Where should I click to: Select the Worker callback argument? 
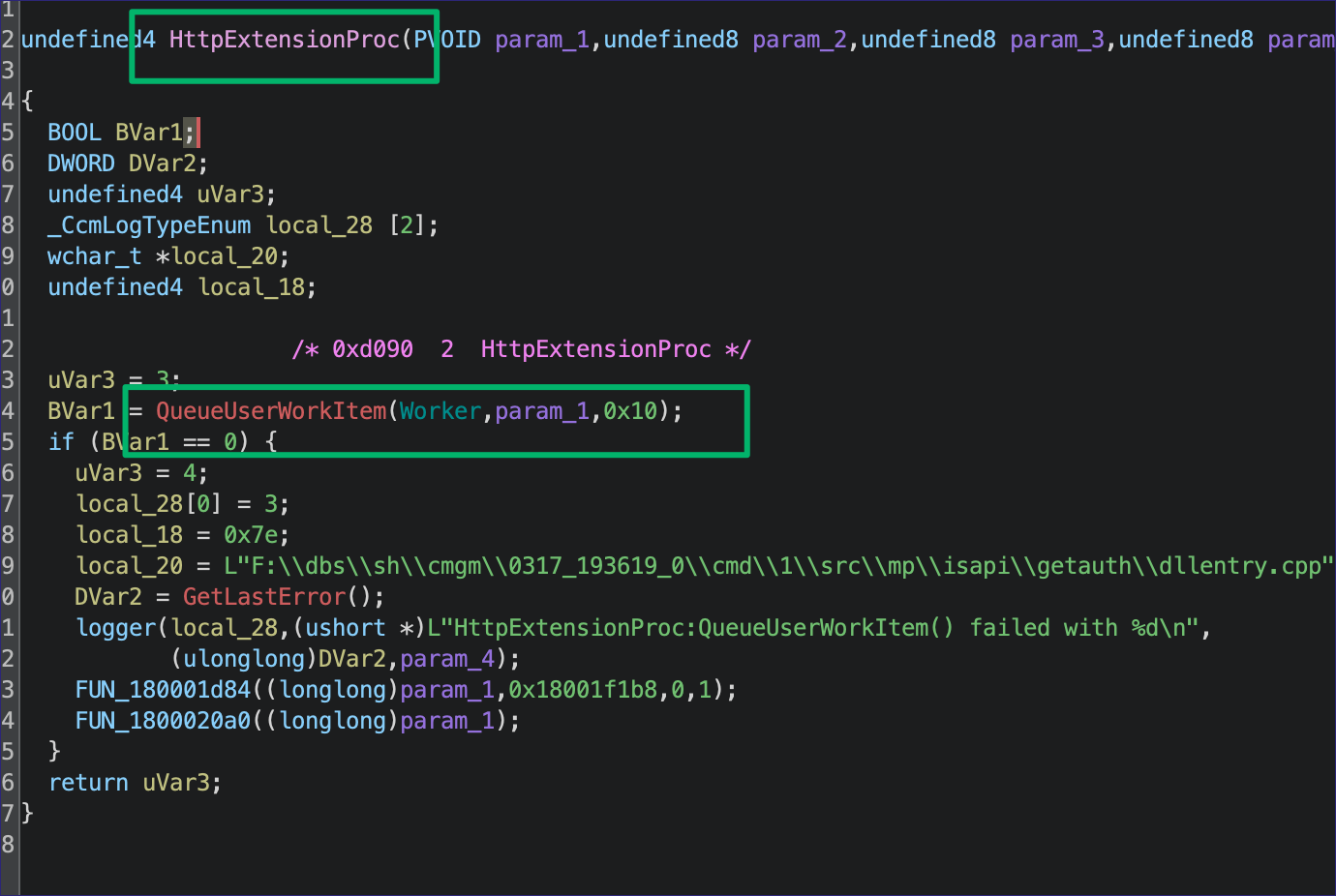tap(440, 411)
